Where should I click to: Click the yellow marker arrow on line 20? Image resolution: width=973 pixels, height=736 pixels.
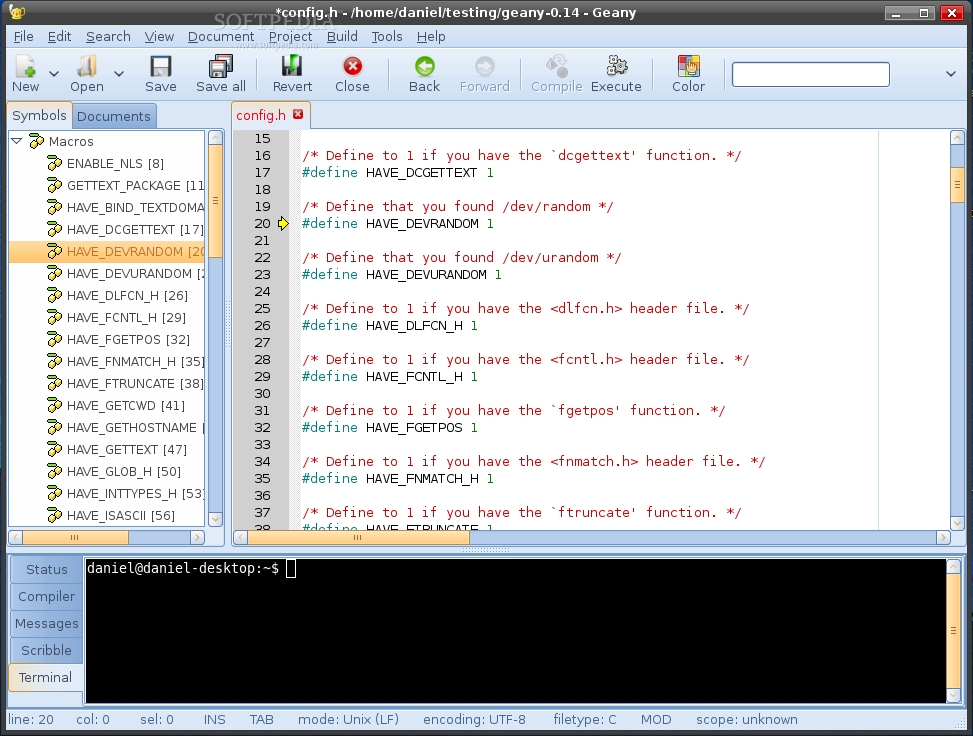[x=283, y=223]
